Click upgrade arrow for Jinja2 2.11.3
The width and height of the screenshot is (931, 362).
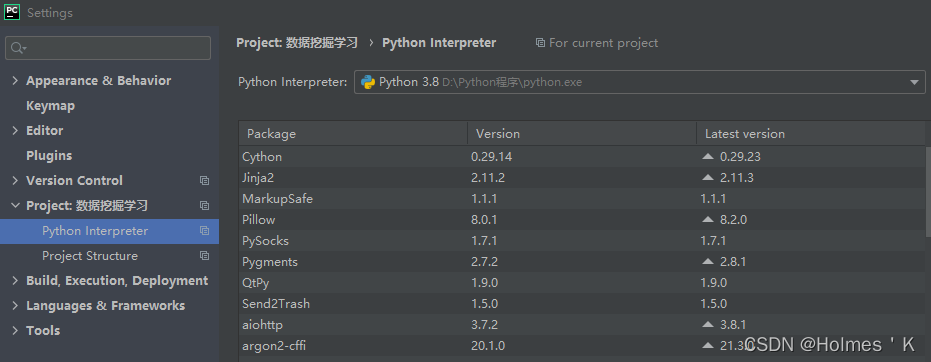(x=707, y=177)
